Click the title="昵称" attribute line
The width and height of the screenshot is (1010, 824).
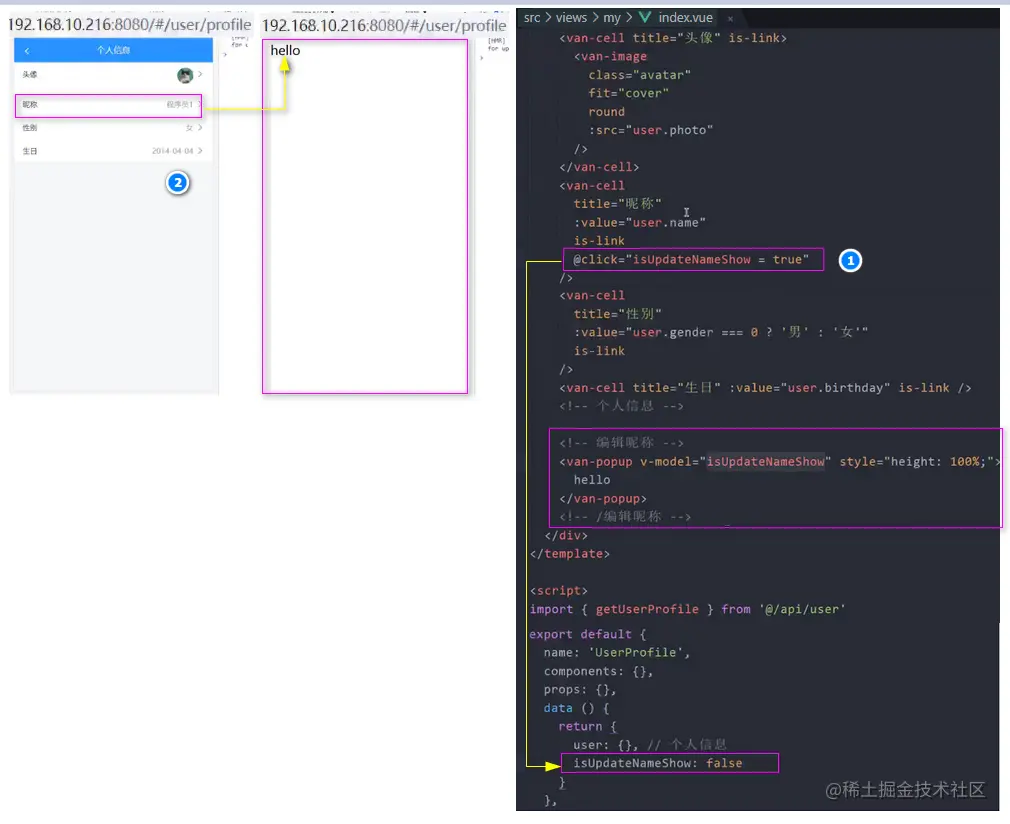pos(617,204)
